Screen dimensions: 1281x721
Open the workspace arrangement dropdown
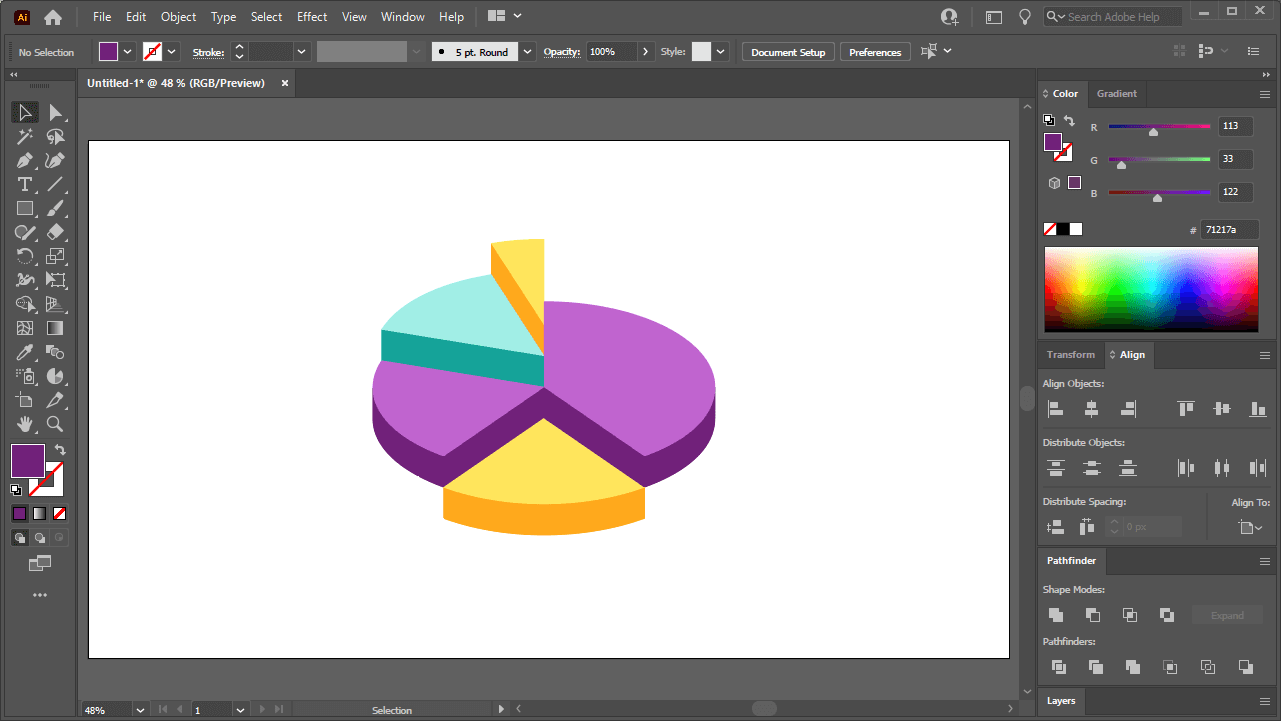[x=505, y=16]
